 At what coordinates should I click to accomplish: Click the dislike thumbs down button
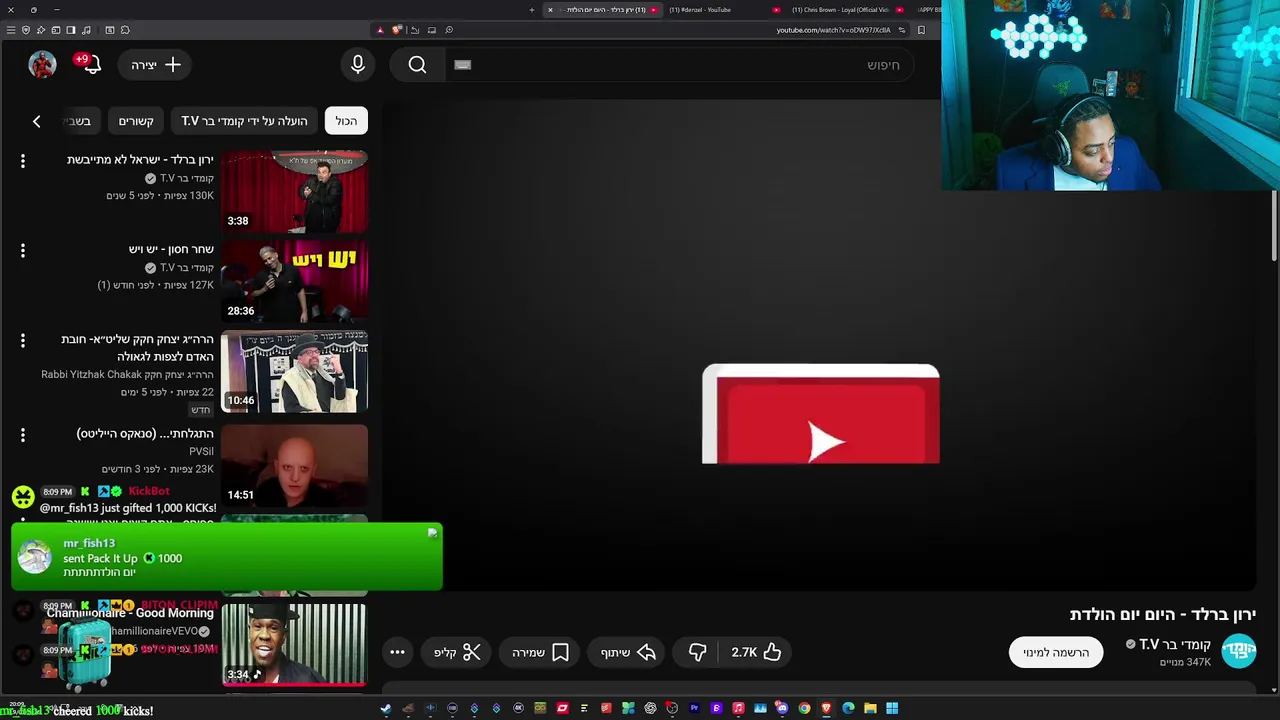point(697,653)
